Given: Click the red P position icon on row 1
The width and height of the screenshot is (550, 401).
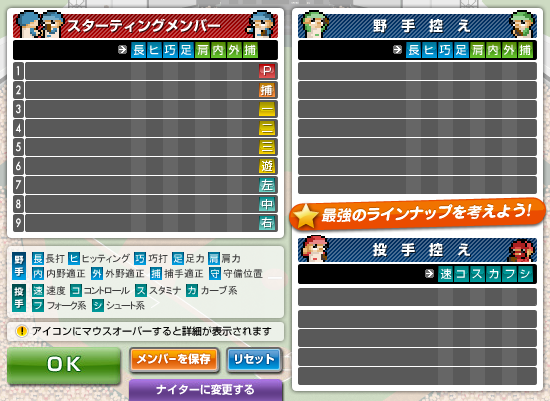Looking at the screenshot, I should (x=267, y=71).
